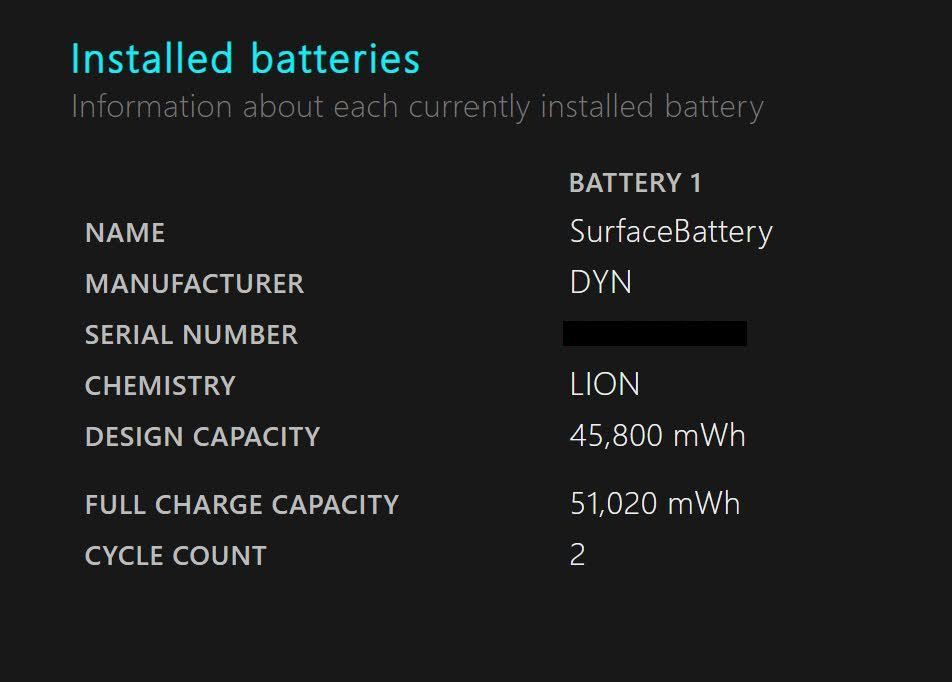Click the CHEMISTRY row label
The height and width of the screenshot is (682, 952).
(160, 386)
